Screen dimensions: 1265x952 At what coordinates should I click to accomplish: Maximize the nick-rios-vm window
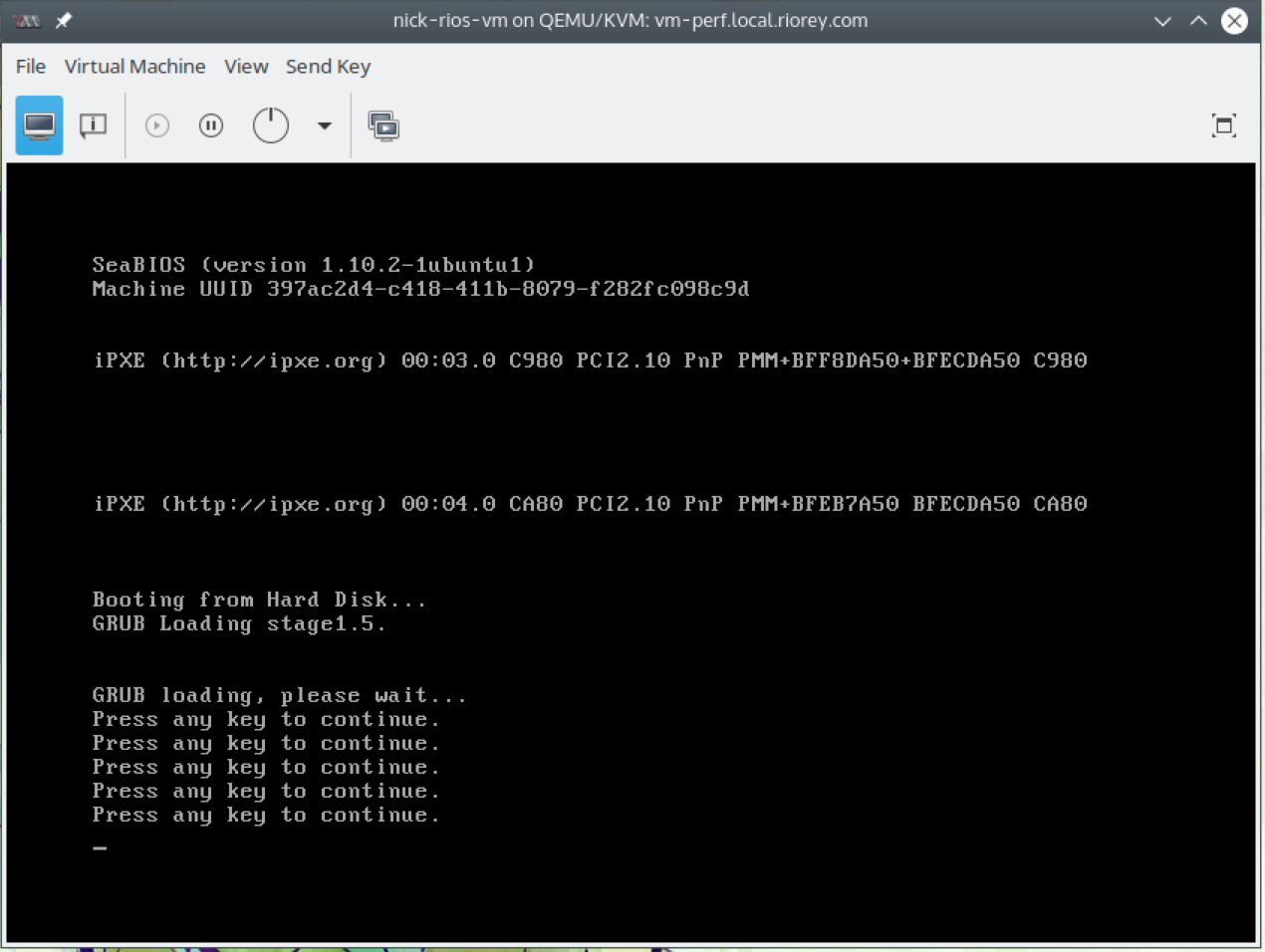[1198, 21]
